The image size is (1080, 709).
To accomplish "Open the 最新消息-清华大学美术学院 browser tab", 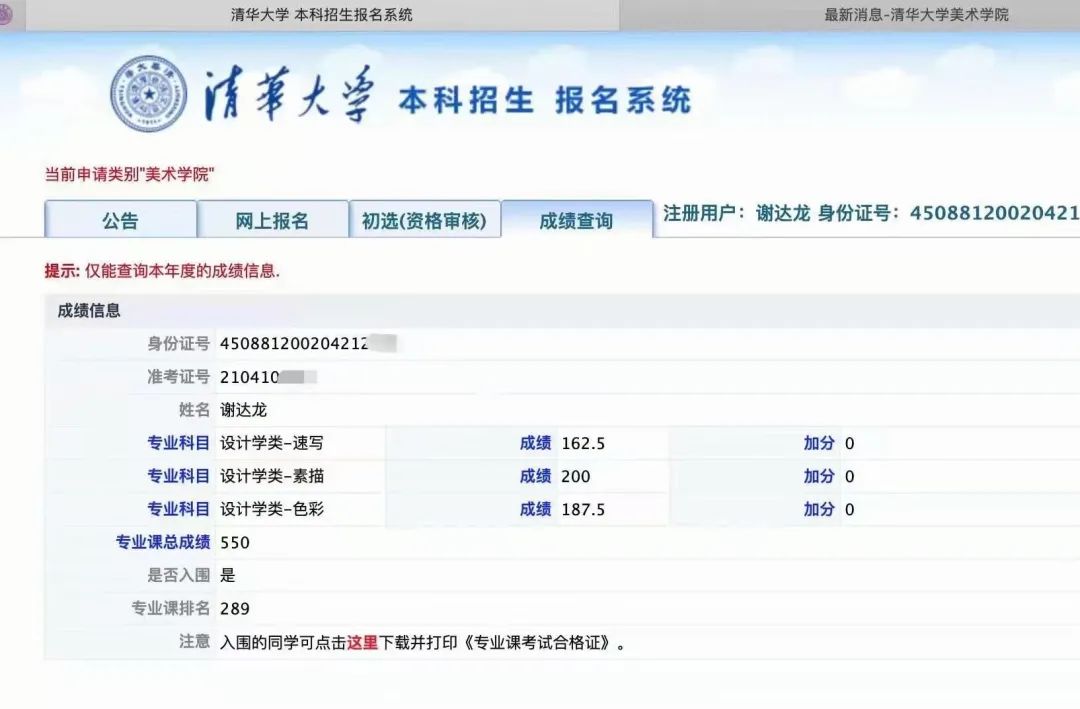I will (916, 14).
